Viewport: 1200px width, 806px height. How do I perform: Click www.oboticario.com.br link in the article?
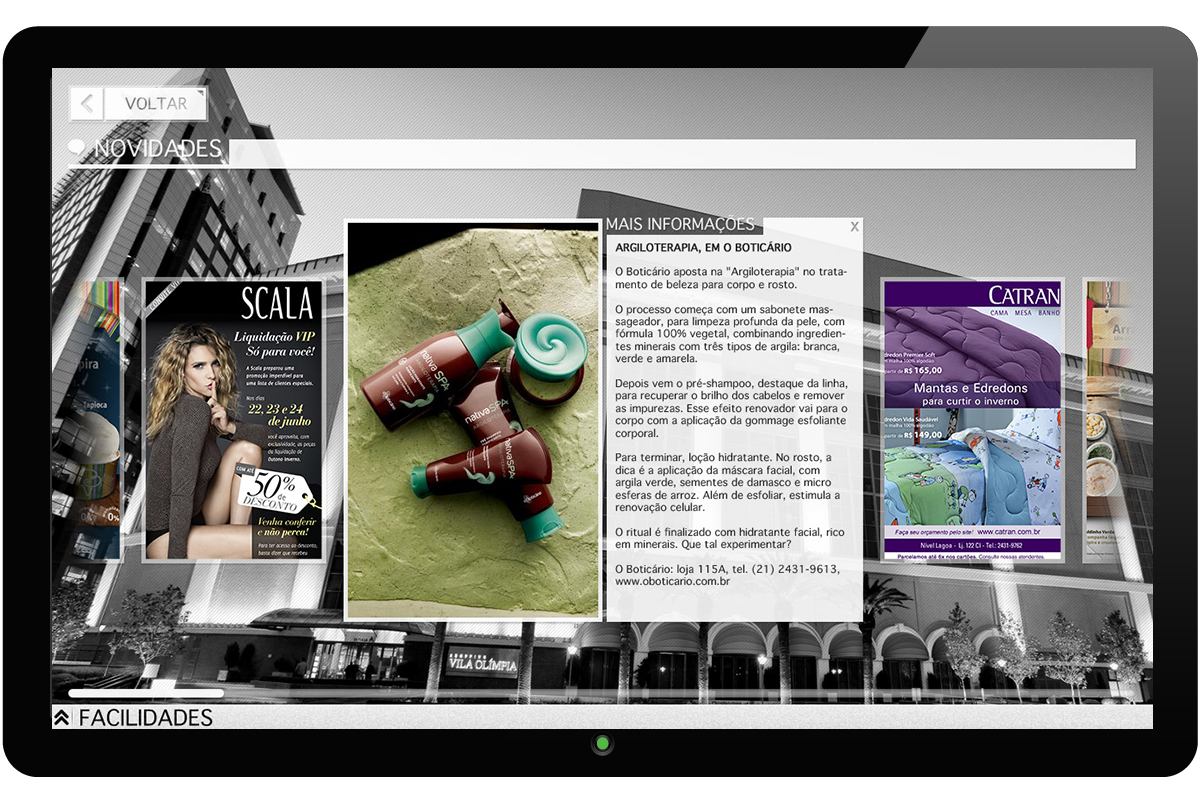click(672, 581)
